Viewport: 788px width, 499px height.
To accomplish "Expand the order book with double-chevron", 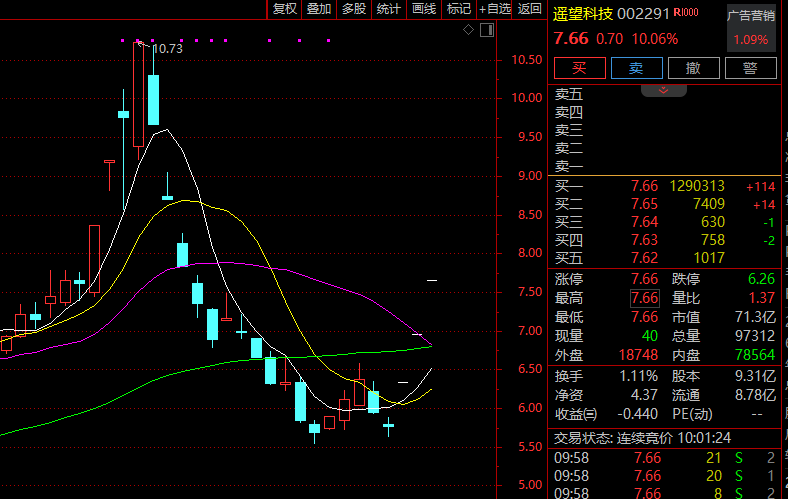I will click(664, 90).
